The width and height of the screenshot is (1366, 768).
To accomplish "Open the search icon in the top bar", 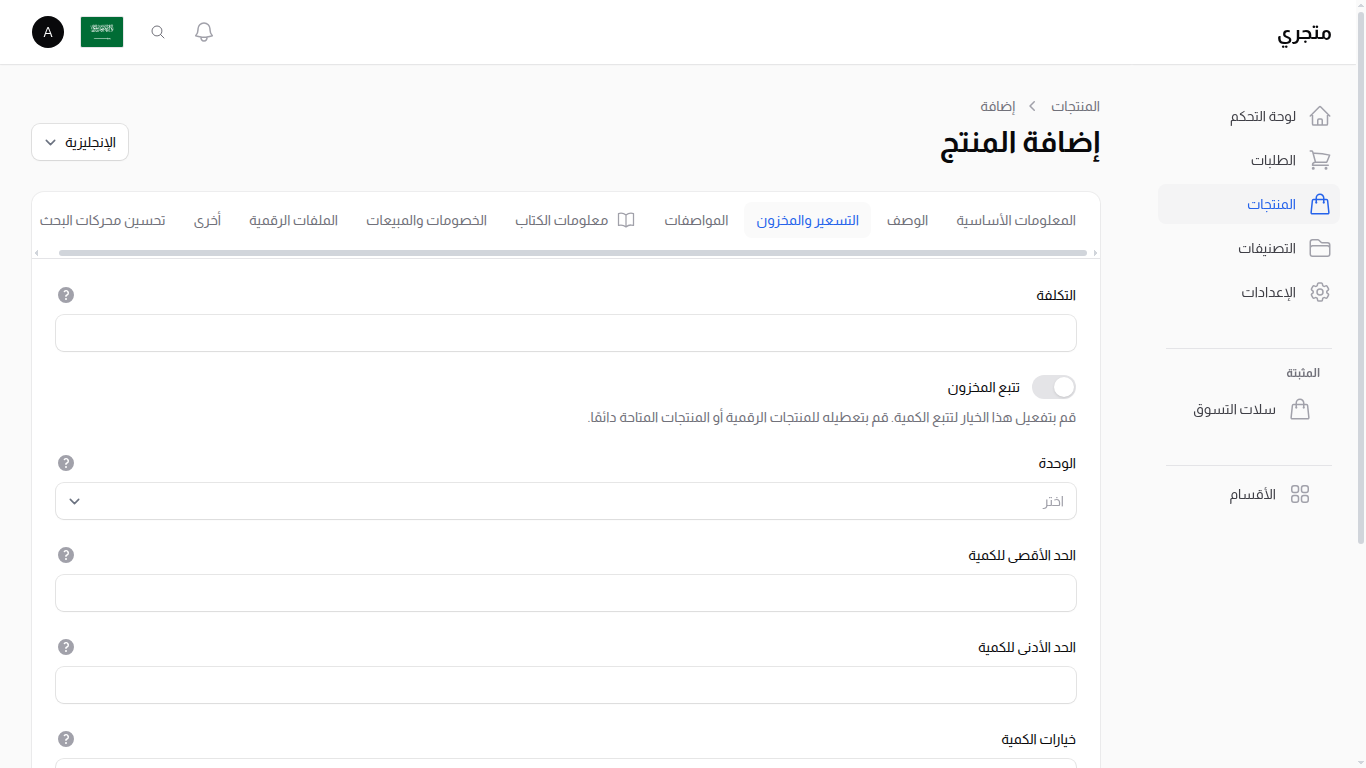I will [157, 31].
